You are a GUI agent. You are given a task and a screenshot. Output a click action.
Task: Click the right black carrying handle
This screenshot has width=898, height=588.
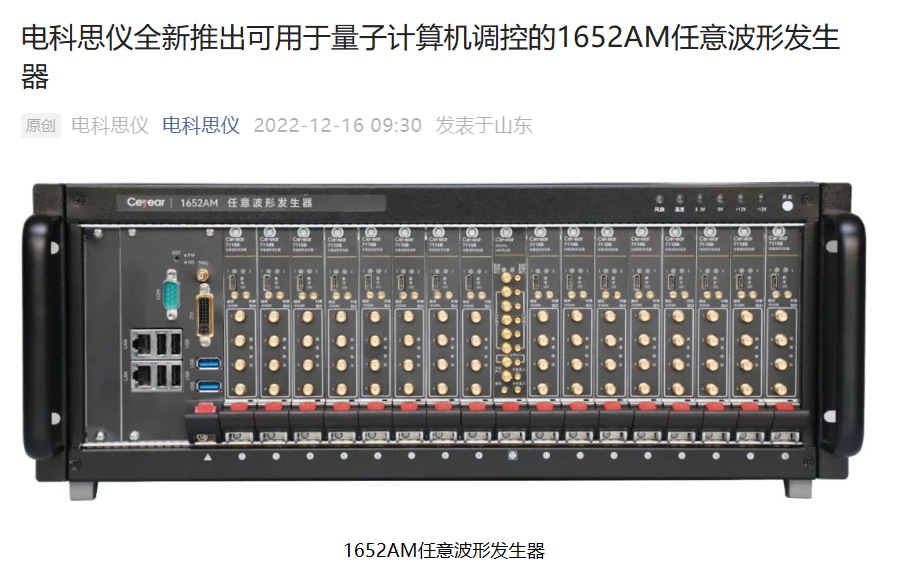(x=845, y=335)
